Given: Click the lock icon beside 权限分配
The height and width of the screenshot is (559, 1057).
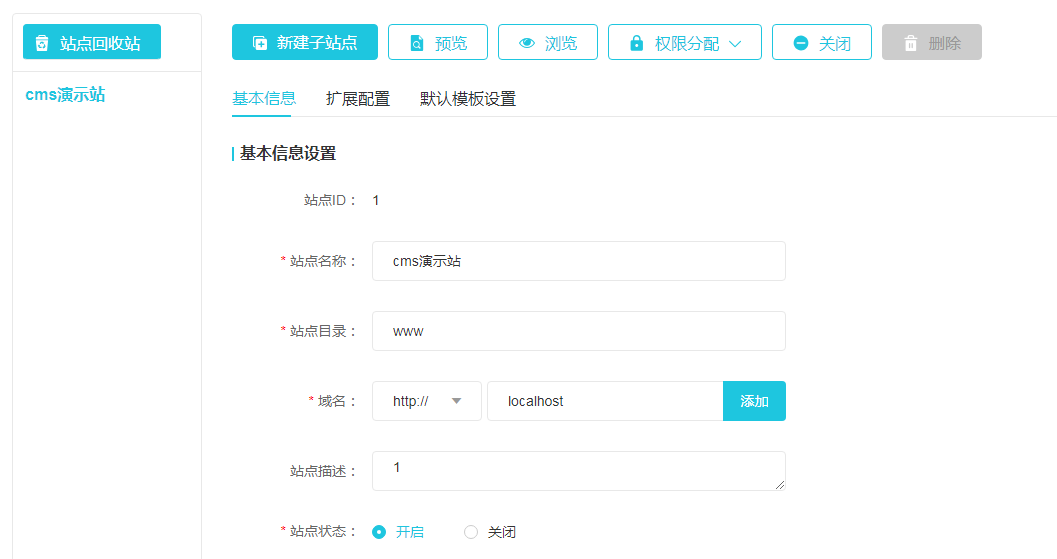Looking at the screenshot, I should 637,43.
